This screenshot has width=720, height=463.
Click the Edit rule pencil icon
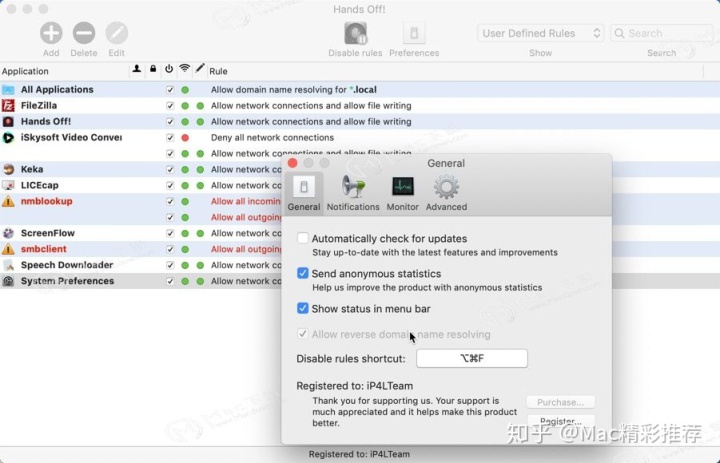[x=117, y=34]
